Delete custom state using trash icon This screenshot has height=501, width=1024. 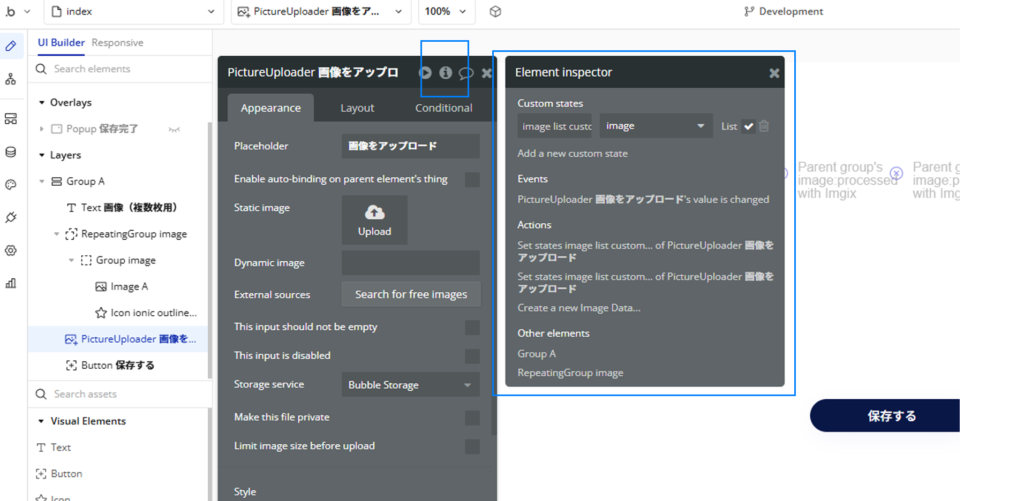[764, 126]
